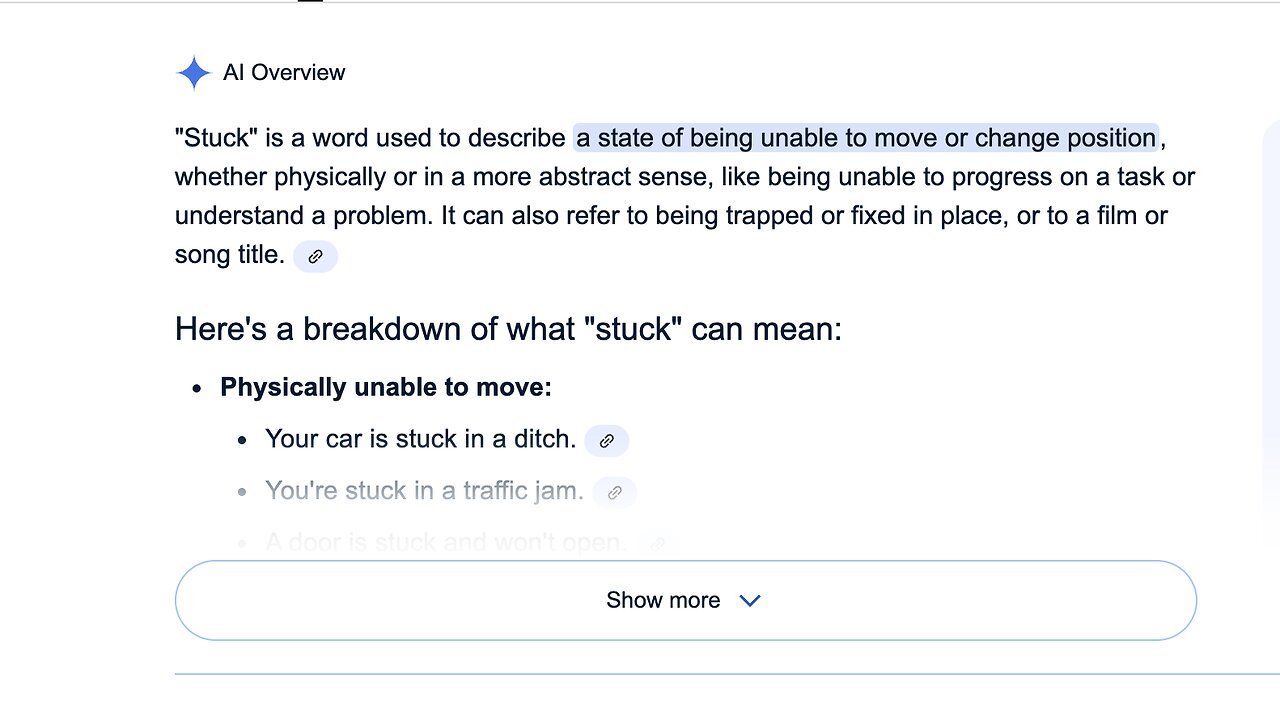1280x704 pixels.
Task: Click the side panel edge at far right
Action: click(1272, 300)
